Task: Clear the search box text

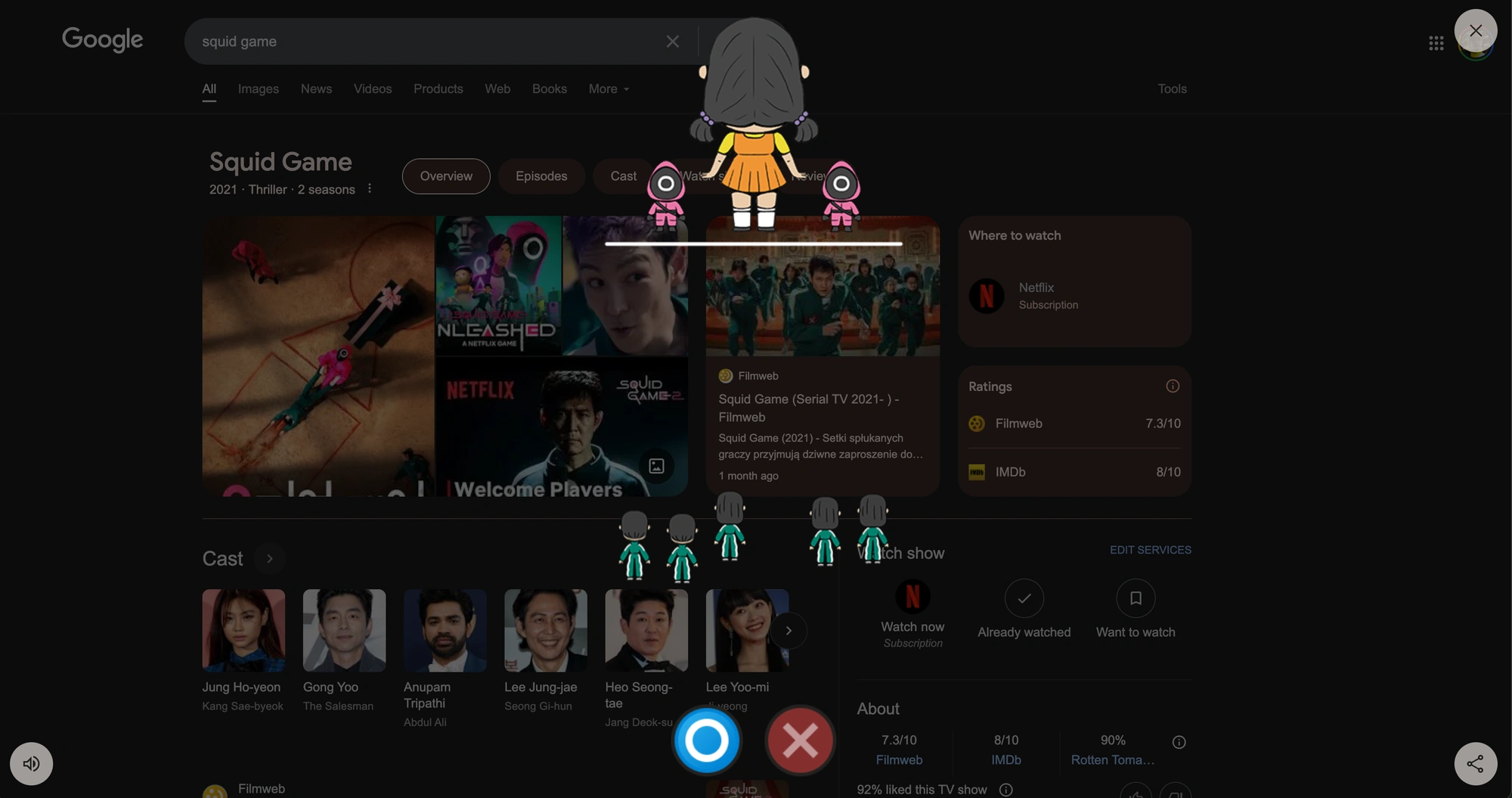Action: (673, 42)
